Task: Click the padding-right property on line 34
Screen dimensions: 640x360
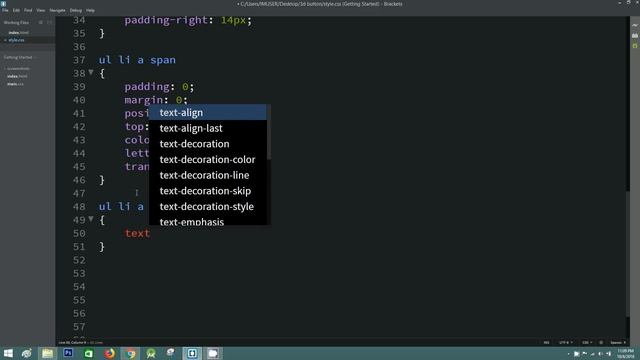Action: [x=166, y=20]
